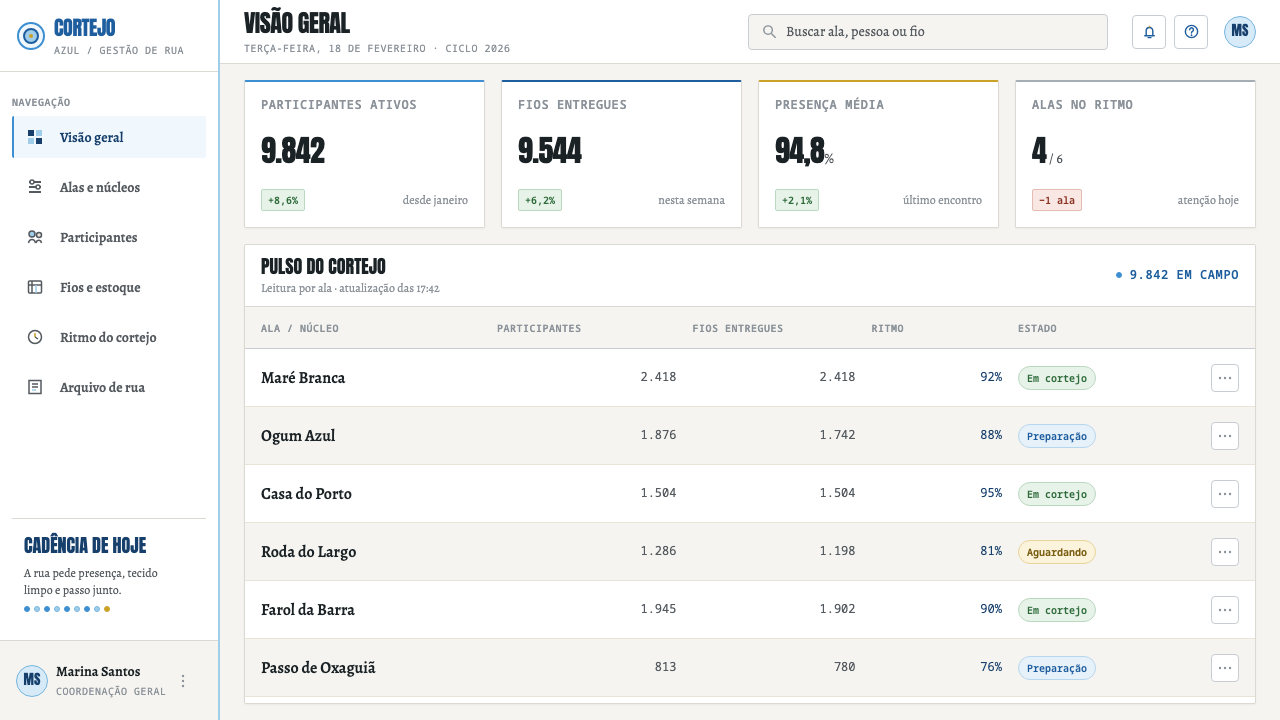The image size is (1280, 720).
Task: Open row actions for Maré Branca
Action: click(x=1225, y=378)
